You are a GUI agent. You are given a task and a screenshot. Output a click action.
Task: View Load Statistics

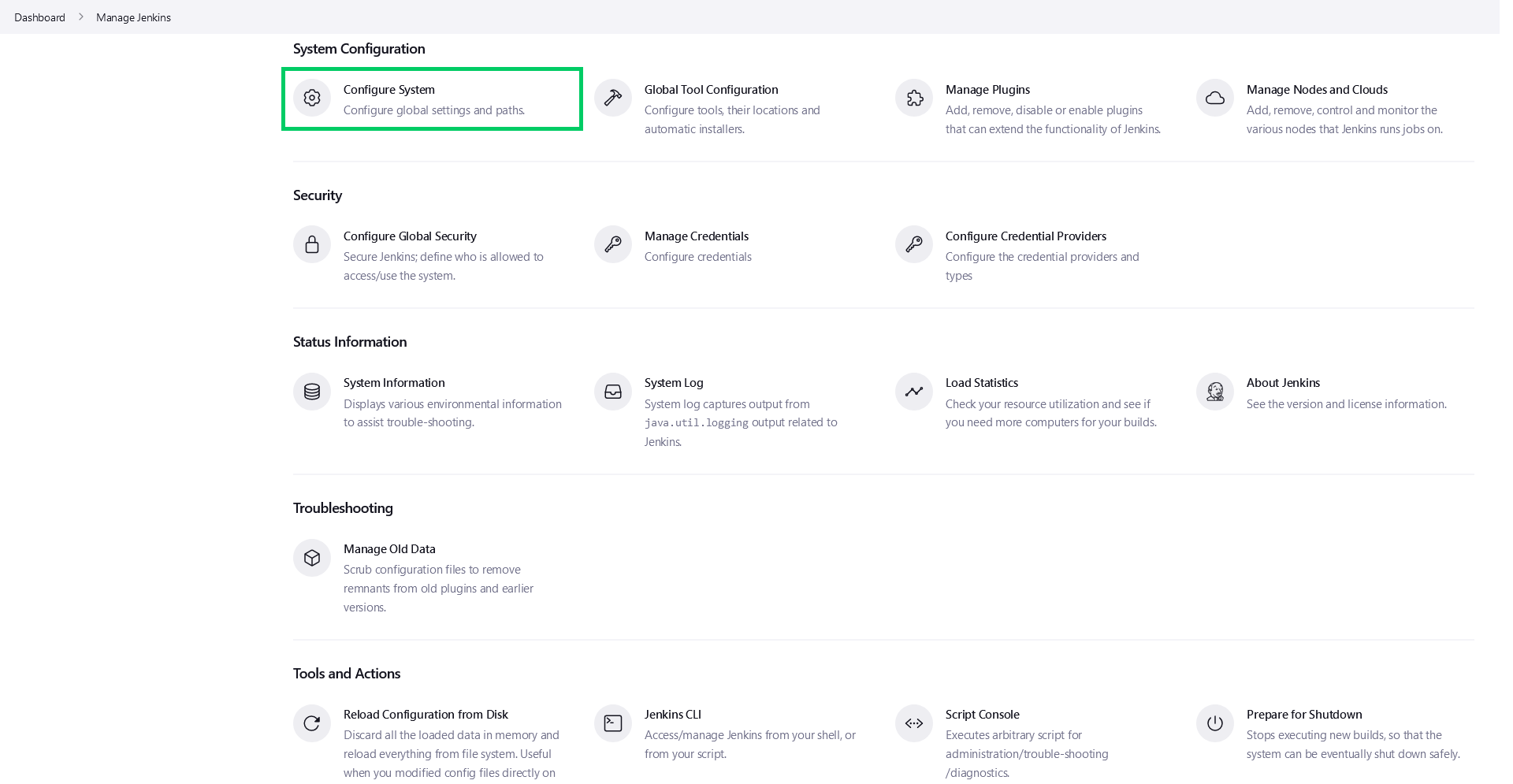[982, 383]
